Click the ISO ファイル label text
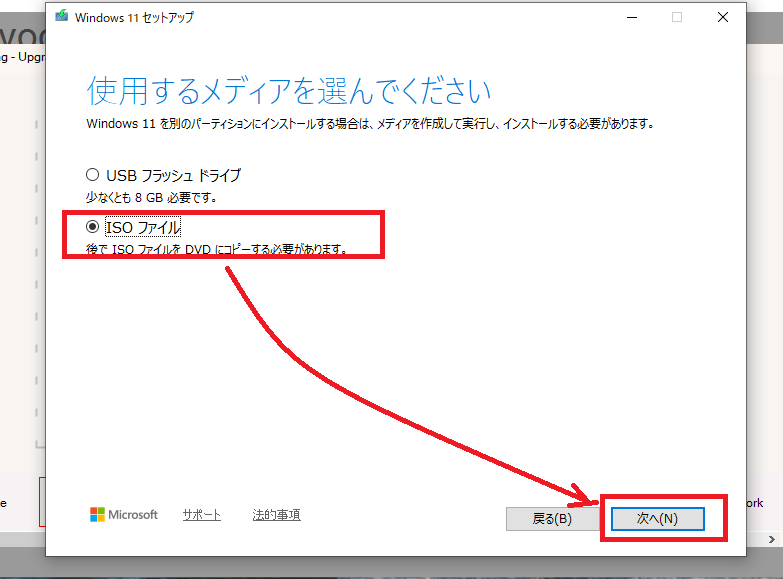Screen dimensions: 783x579 [143, 227]
